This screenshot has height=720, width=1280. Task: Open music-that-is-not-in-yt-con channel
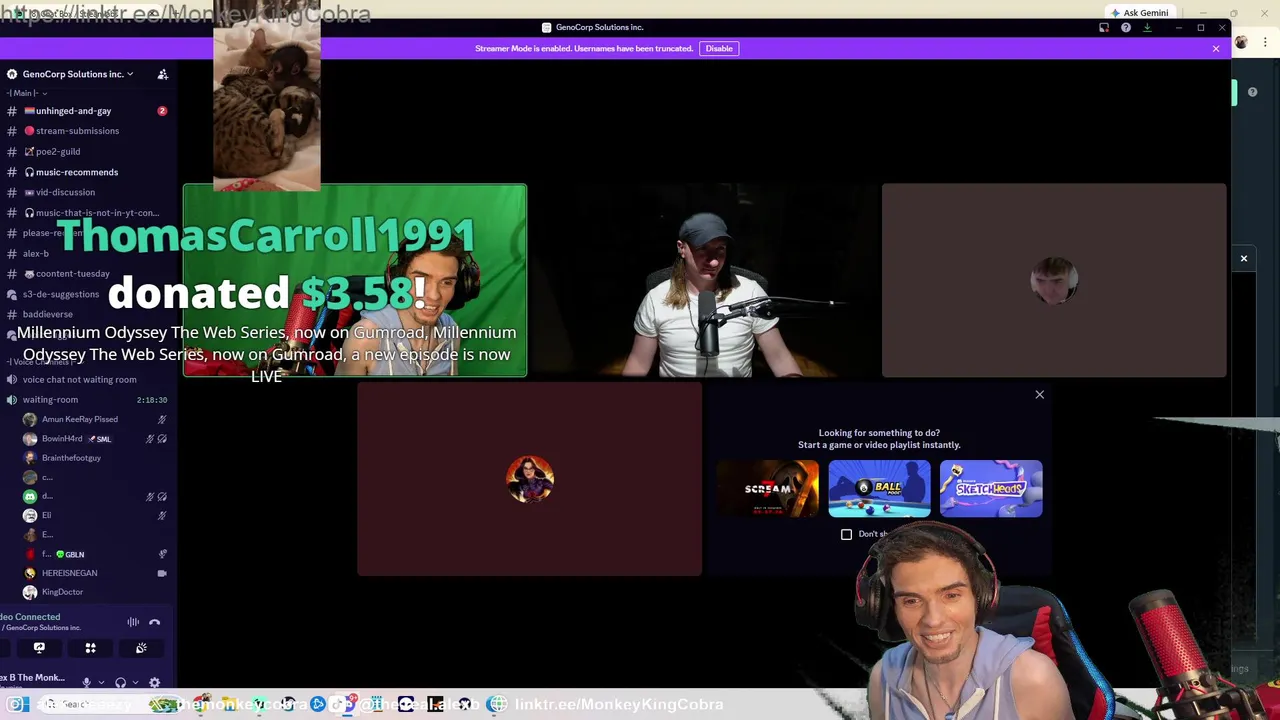click(88, 213)
